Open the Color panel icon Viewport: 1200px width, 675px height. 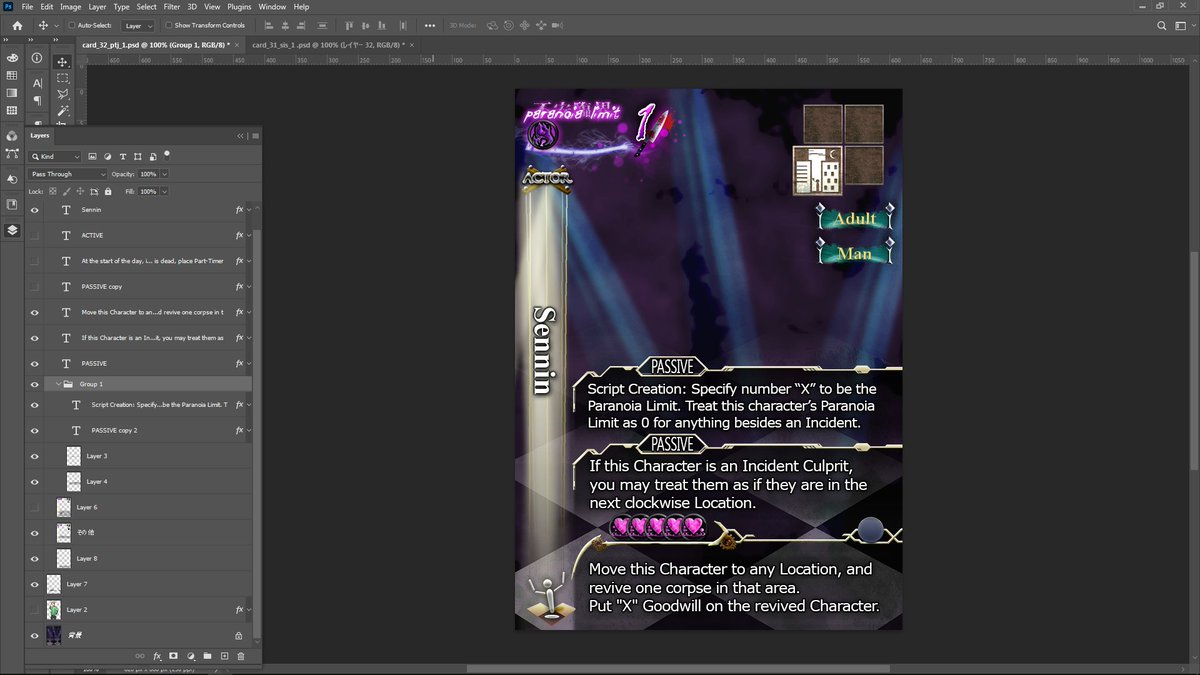[12, 58]
